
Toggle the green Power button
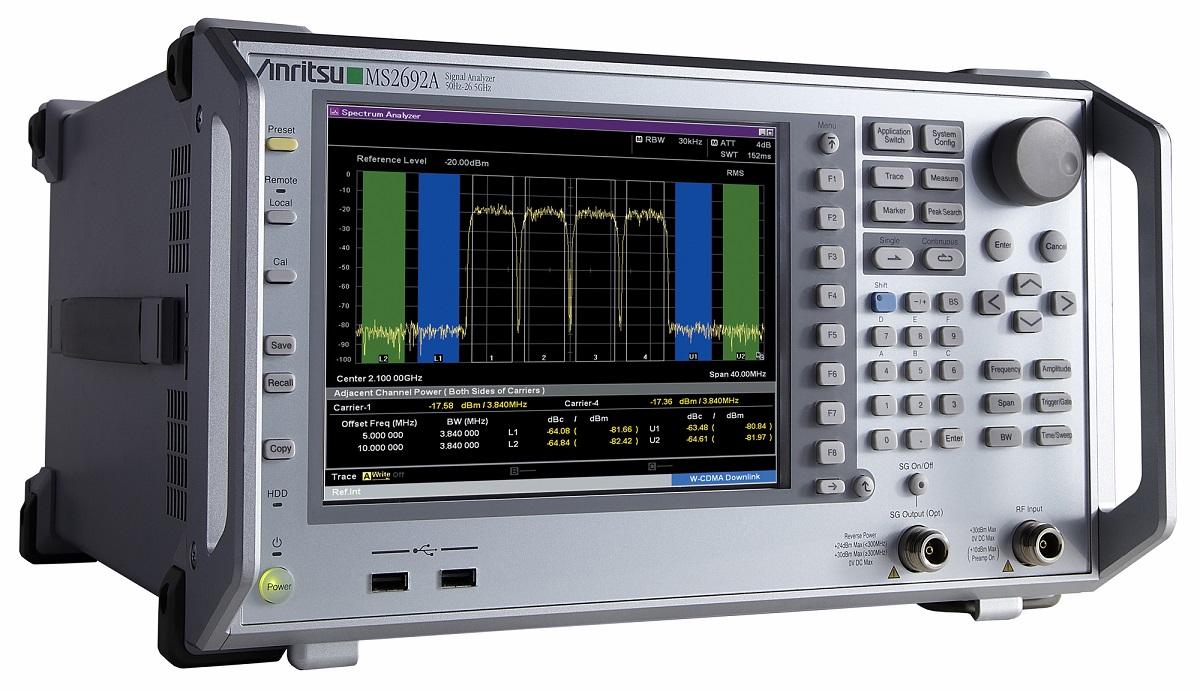coord(279,586)
